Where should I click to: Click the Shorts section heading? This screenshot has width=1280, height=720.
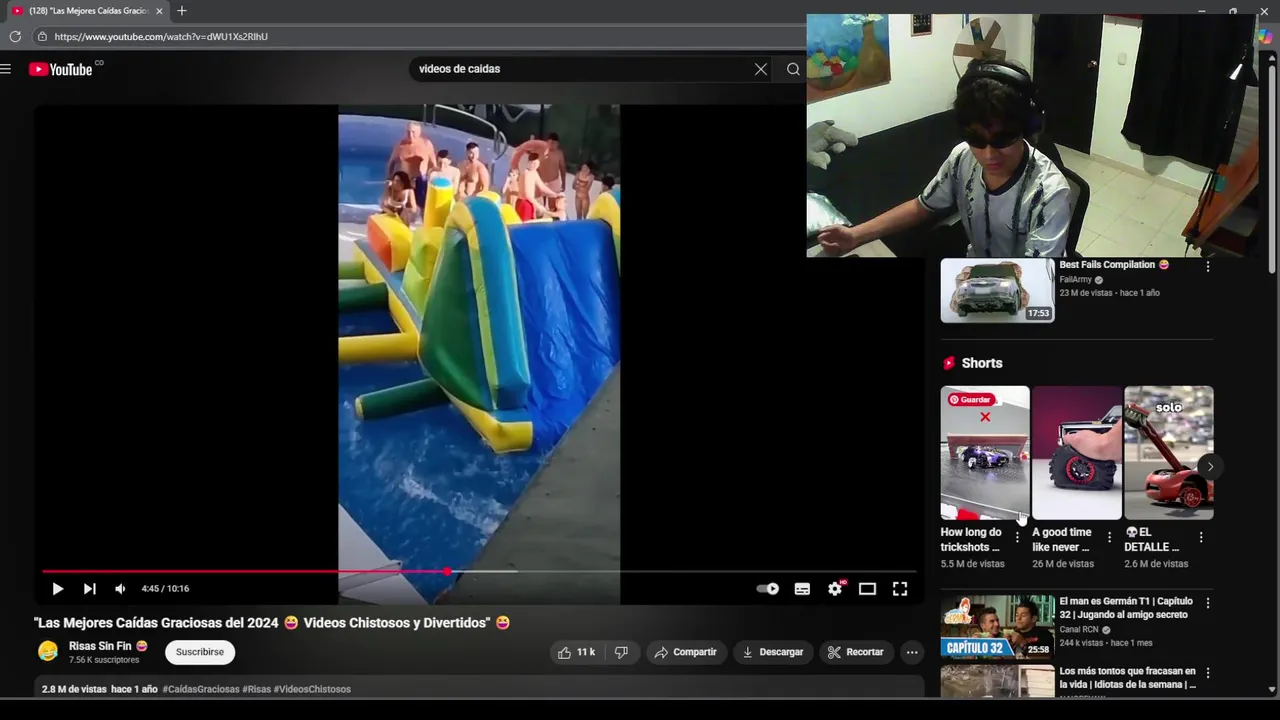[x=981, y=363]
